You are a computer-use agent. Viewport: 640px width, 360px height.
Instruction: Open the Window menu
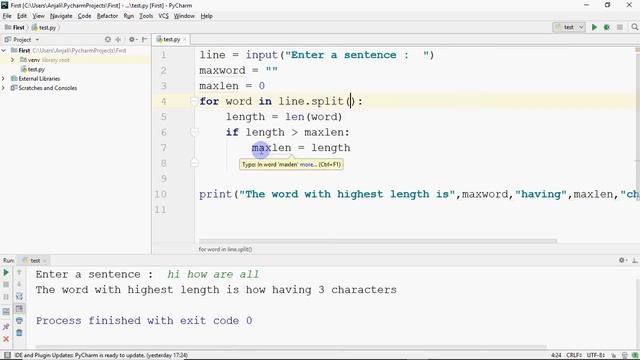click(x=184, y=16)
